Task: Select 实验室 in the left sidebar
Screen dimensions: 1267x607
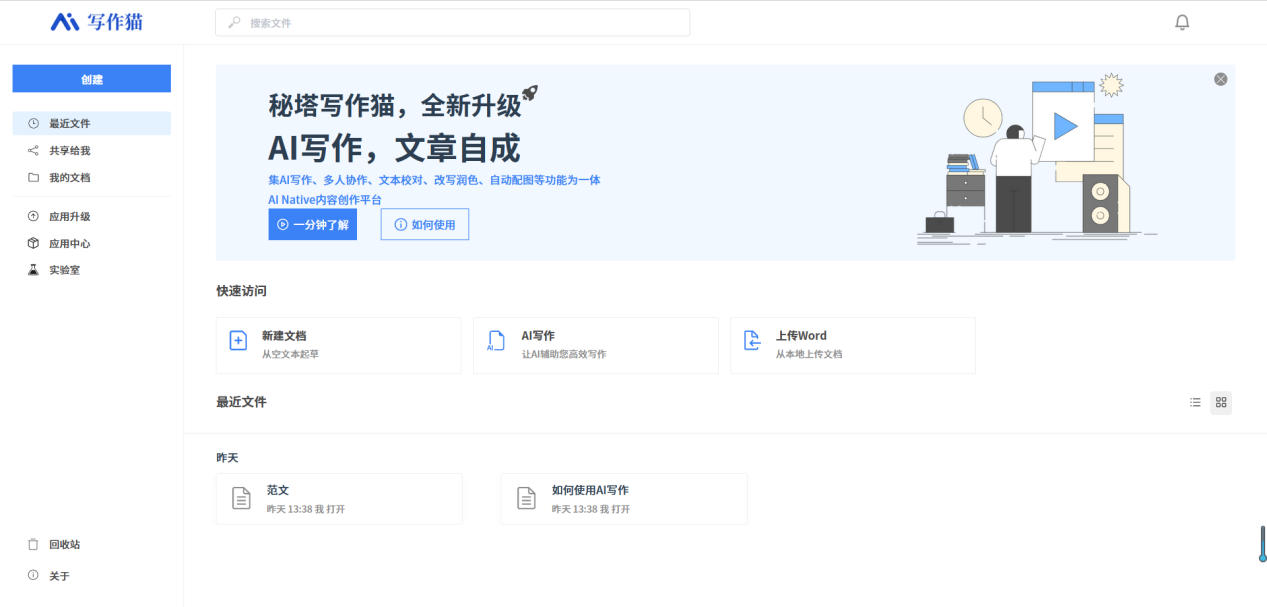Action: click(x=58, y=269)
